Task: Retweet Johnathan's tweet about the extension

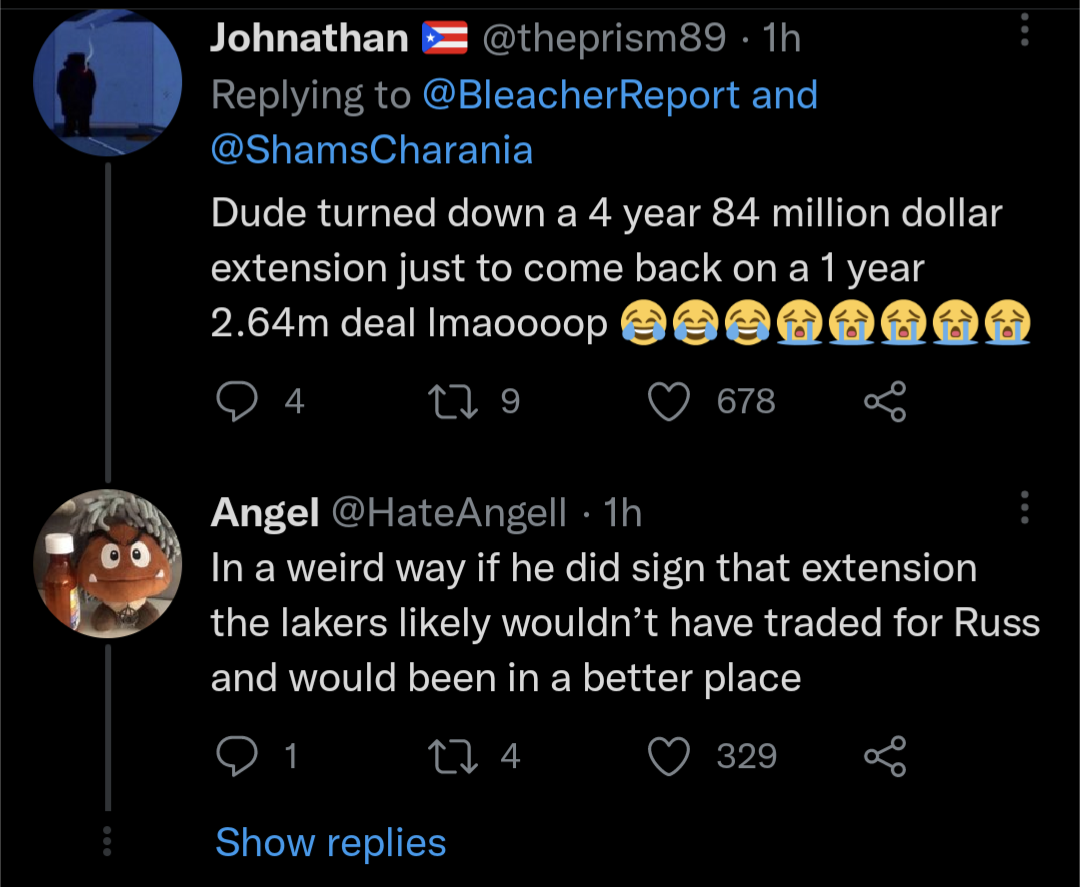Action: [x=441, y=401]
